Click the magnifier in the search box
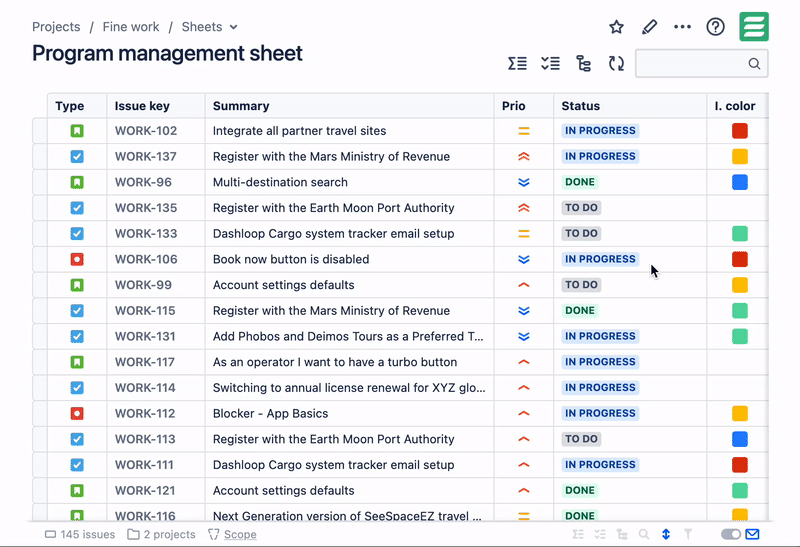This screenshot has width=800, height=547. coord(754,64)
